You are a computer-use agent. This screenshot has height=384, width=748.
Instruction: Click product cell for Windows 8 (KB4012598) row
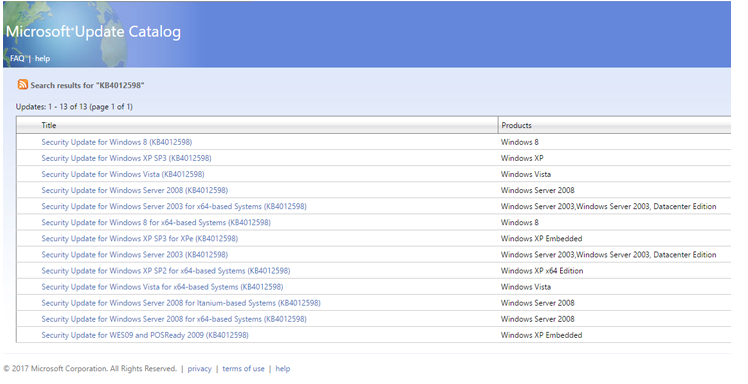click(519, 142)
